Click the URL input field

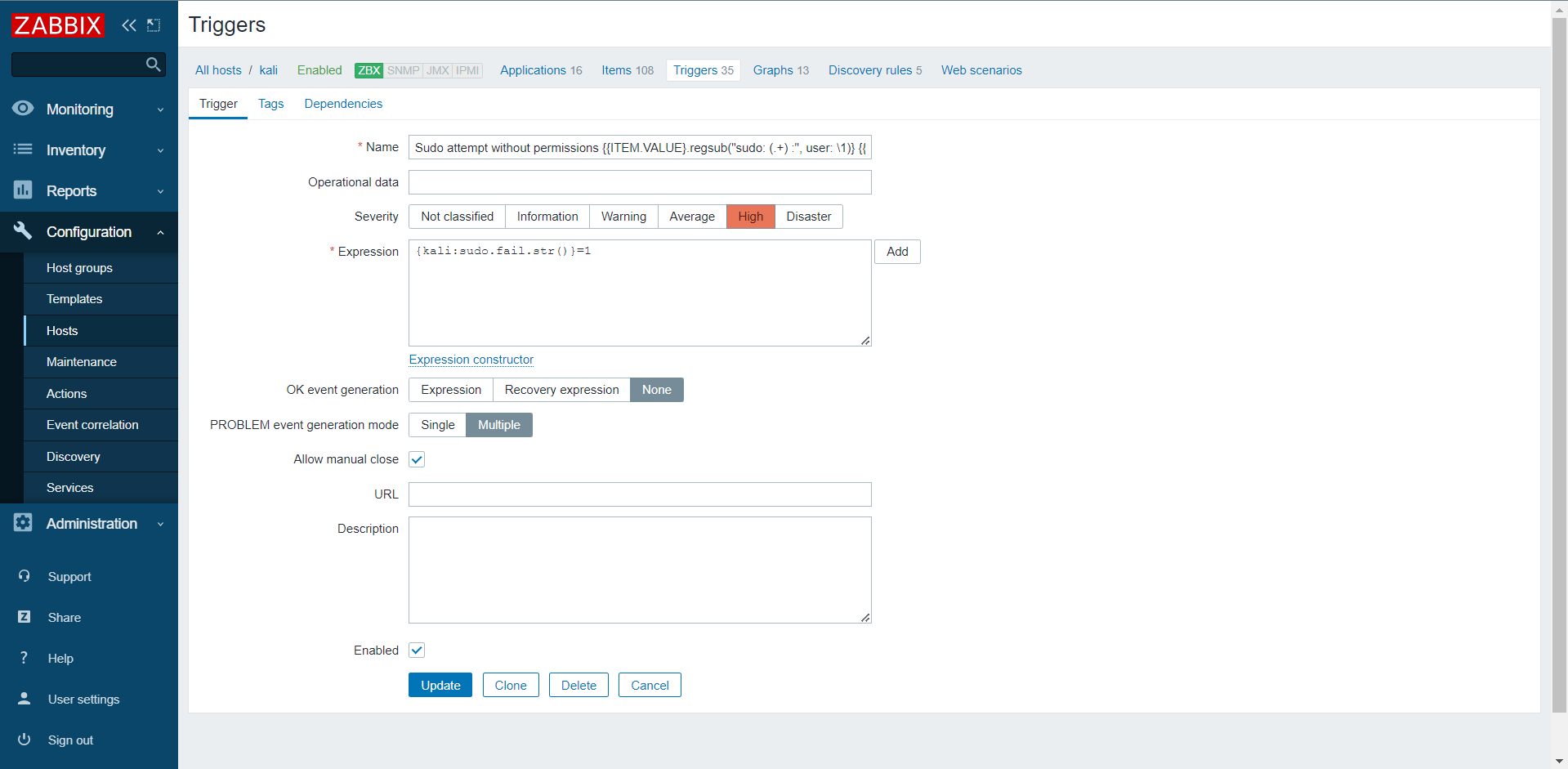point(640,494)
